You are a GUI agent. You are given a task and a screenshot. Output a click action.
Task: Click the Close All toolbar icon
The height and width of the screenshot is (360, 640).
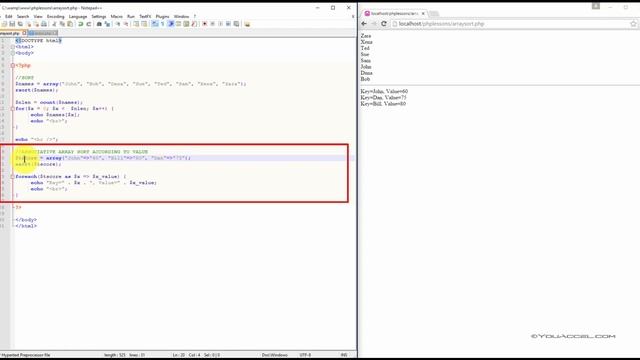pos(37,24)
